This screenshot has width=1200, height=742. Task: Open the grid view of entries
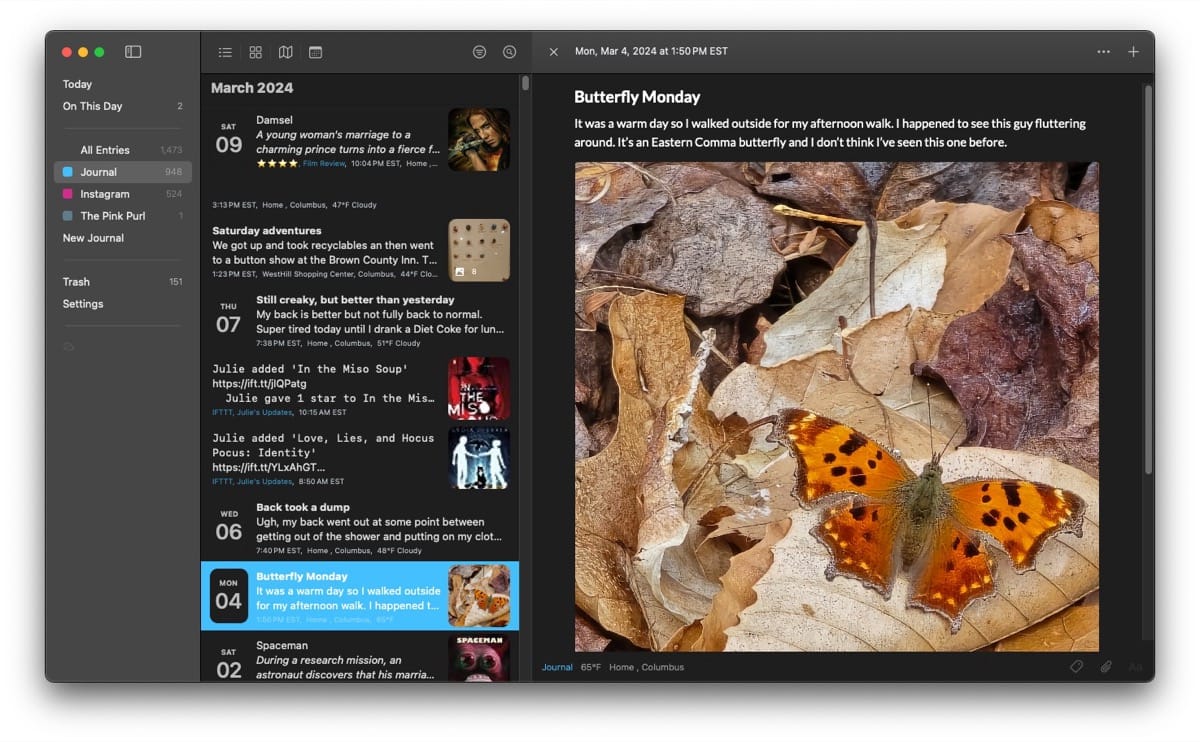pos(255,51)
